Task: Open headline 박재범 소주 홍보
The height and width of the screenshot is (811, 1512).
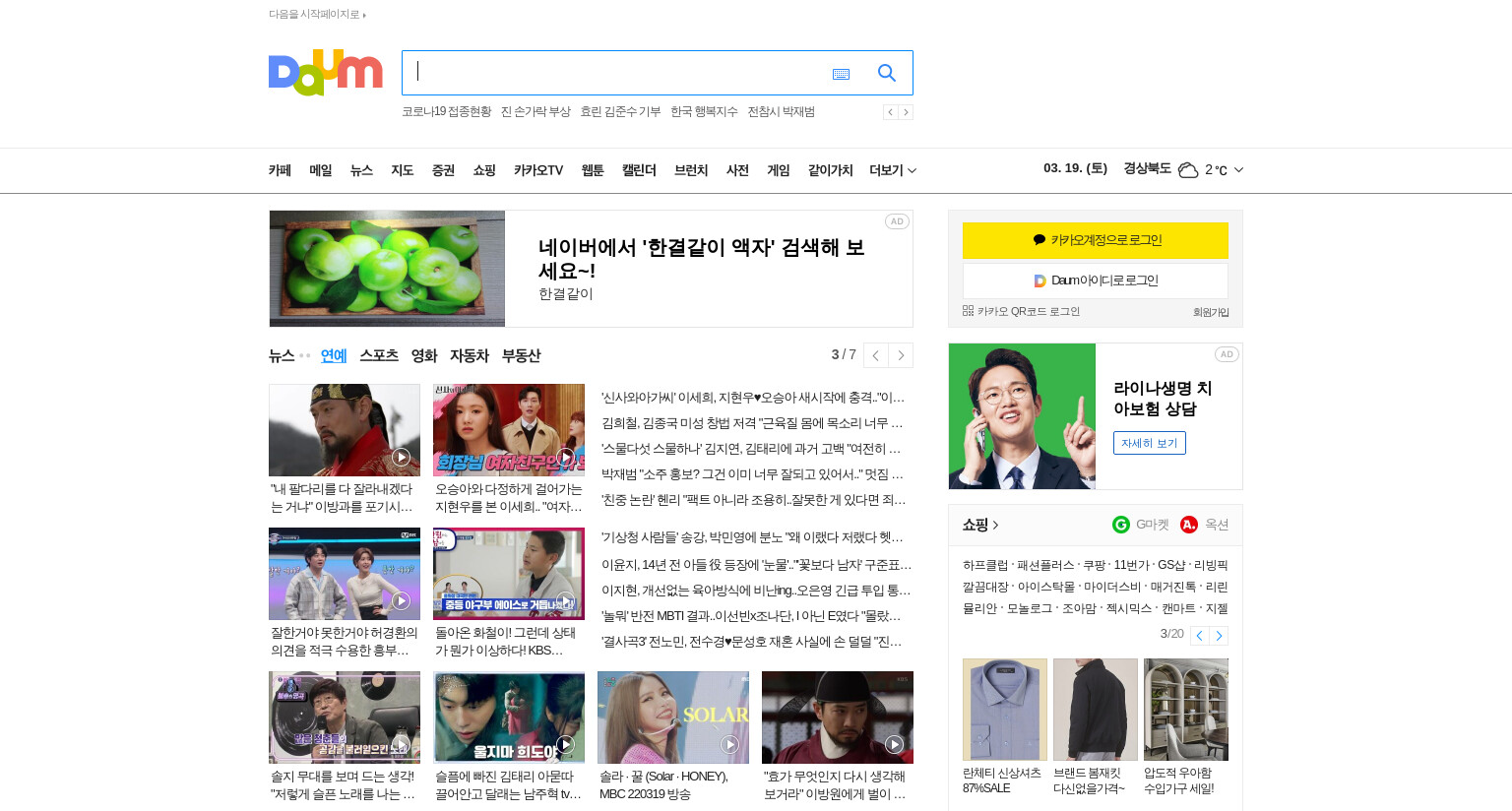Action: click(x=753, y=474)
